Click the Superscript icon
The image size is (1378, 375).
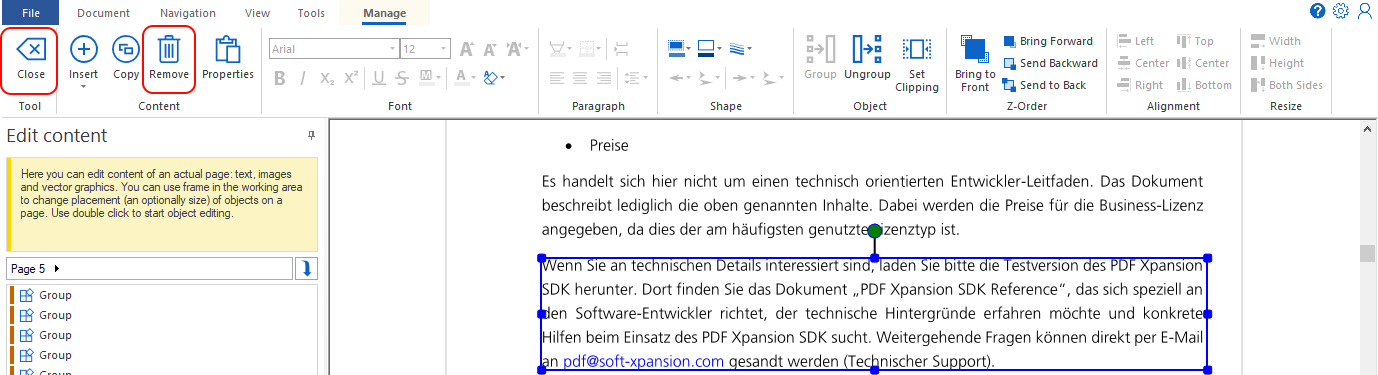[x=351, y=77]
